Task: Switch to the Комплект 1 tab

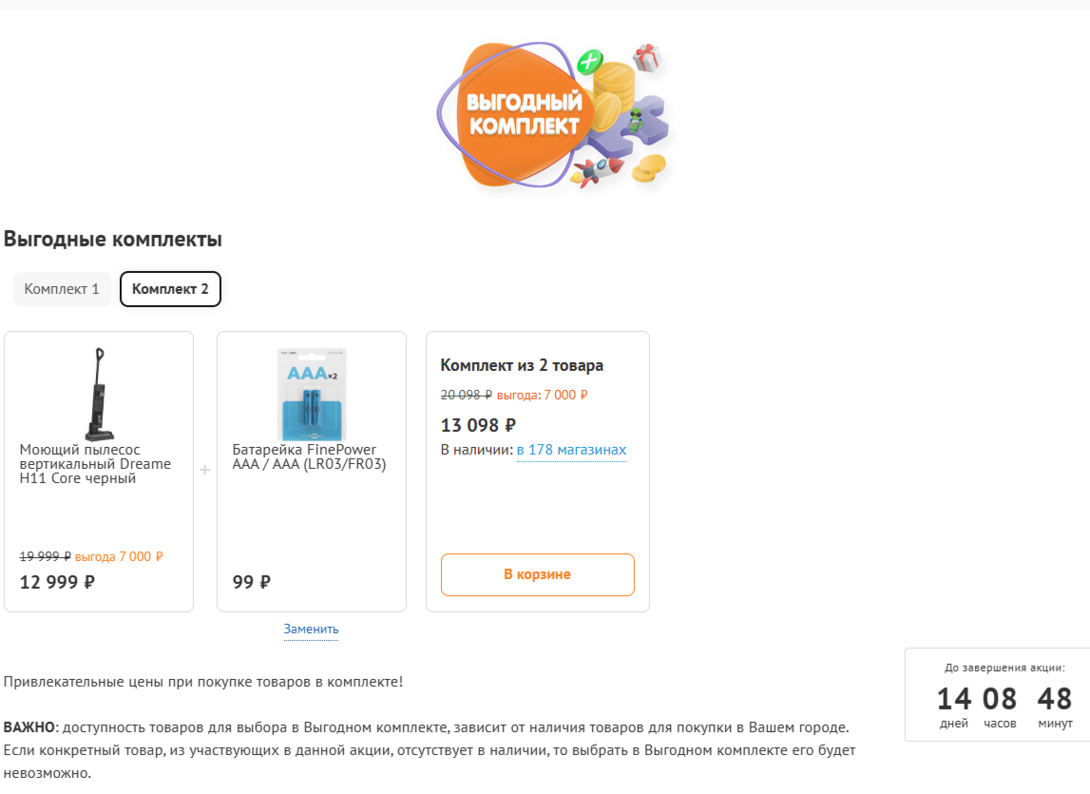Action: [62, 289]
